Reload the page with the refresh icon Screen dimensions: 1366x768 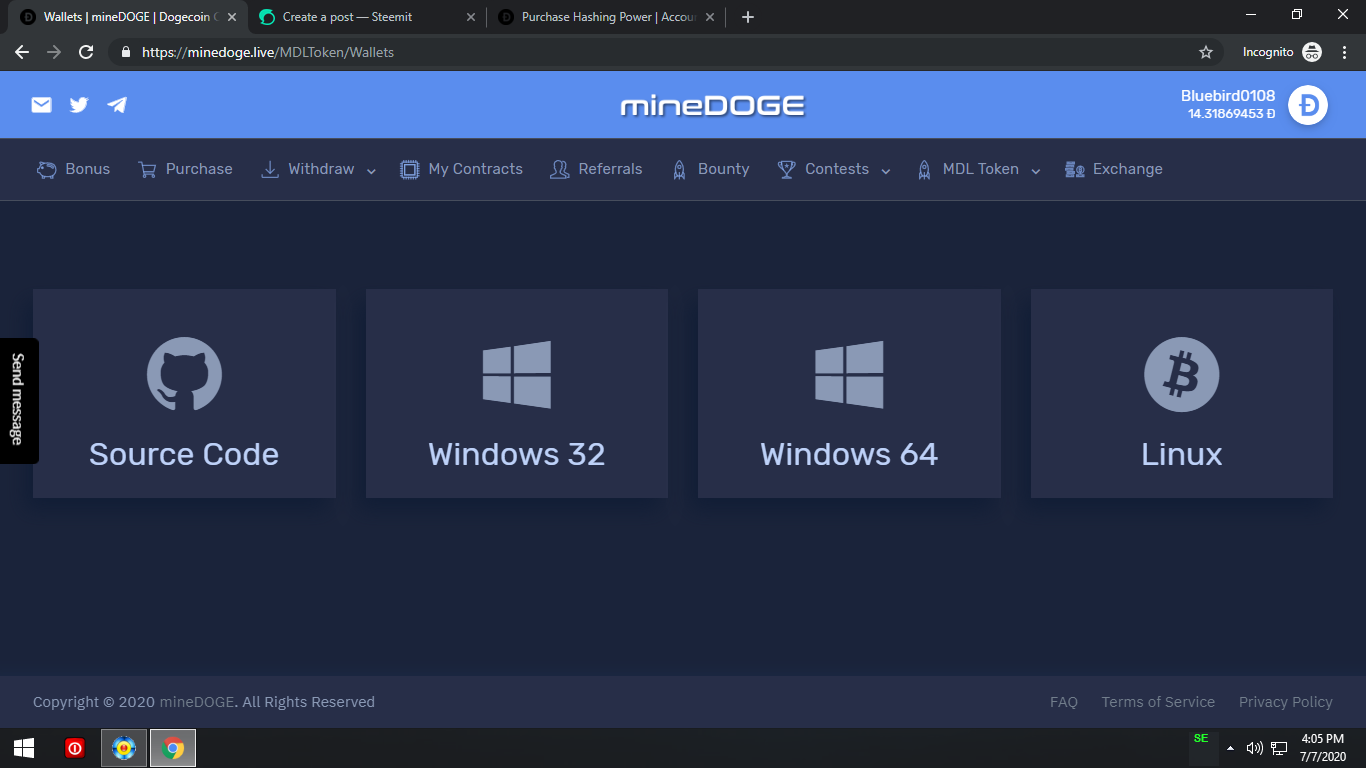click(86, 52)
